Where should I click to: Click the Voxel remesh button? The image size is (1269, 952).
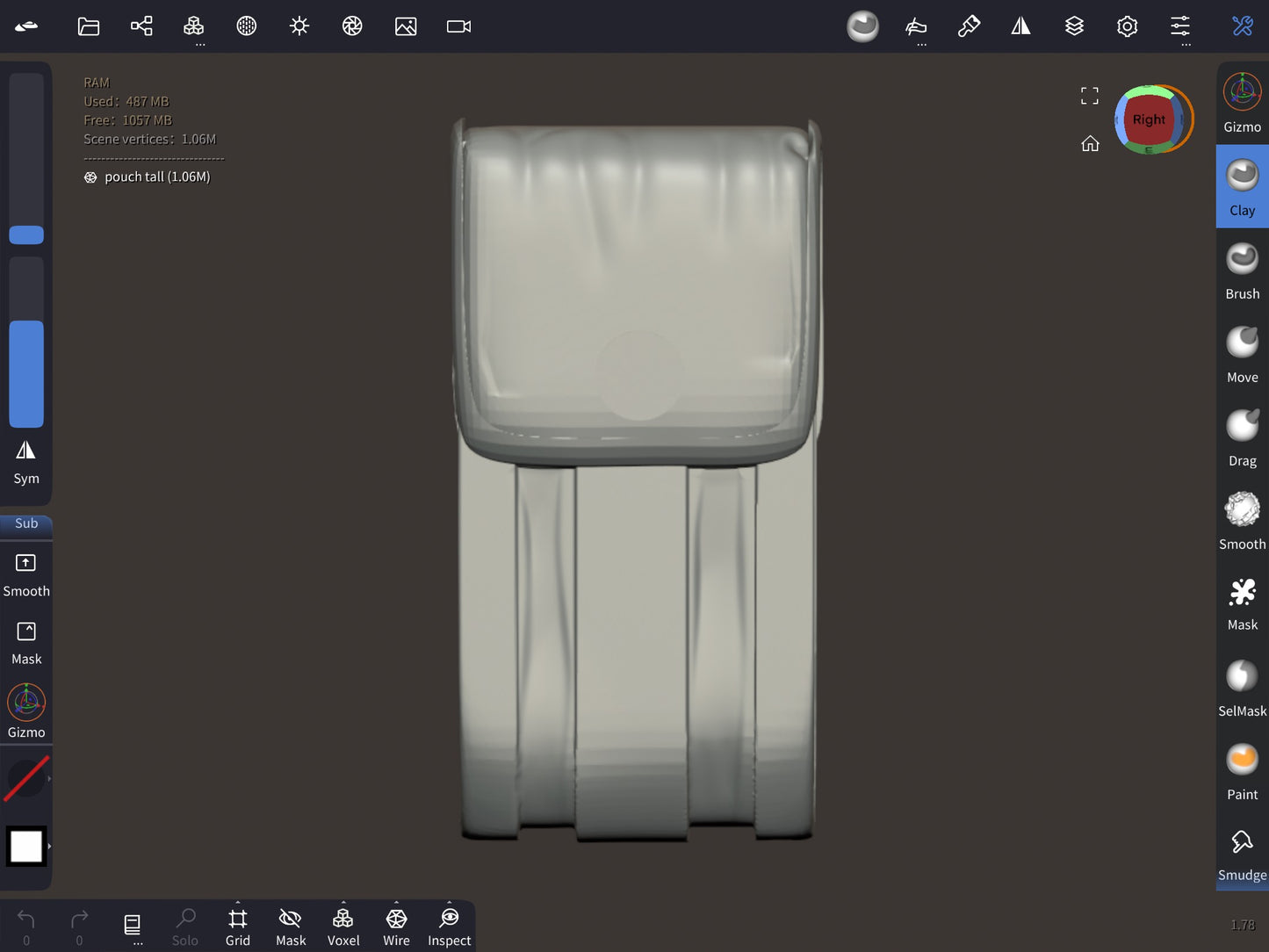pyautogui.click(x=343, y=927)
